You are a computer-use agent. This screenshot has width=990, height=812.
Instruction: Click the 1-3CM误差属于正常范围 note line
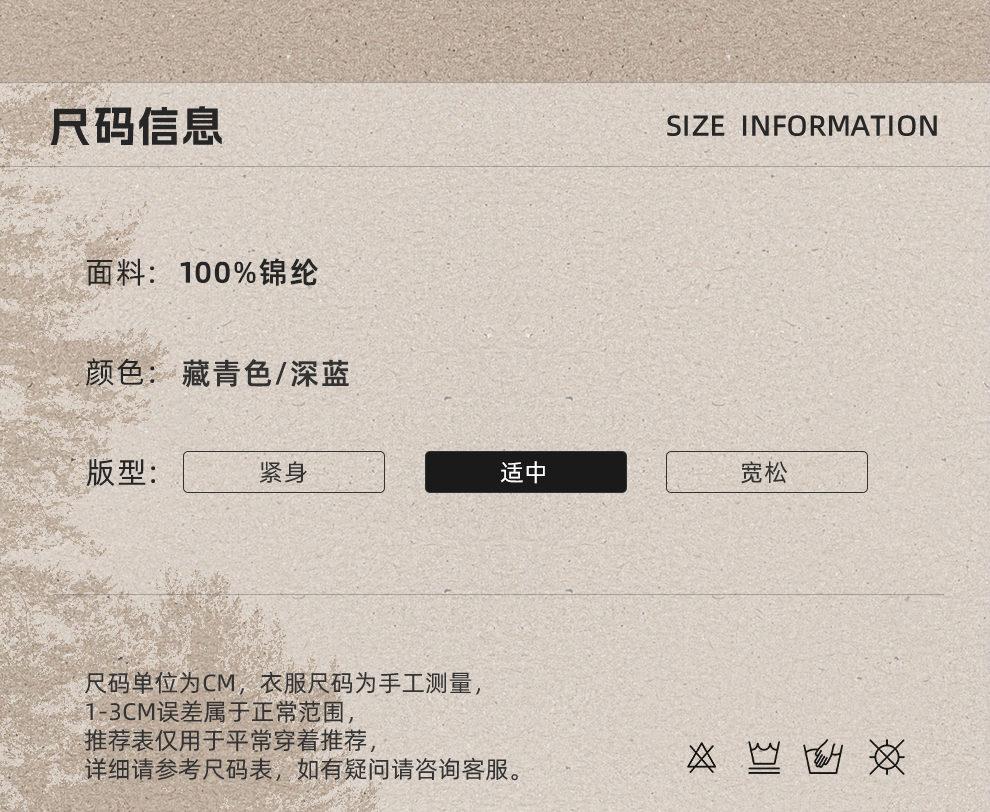[x=220, y=712]
